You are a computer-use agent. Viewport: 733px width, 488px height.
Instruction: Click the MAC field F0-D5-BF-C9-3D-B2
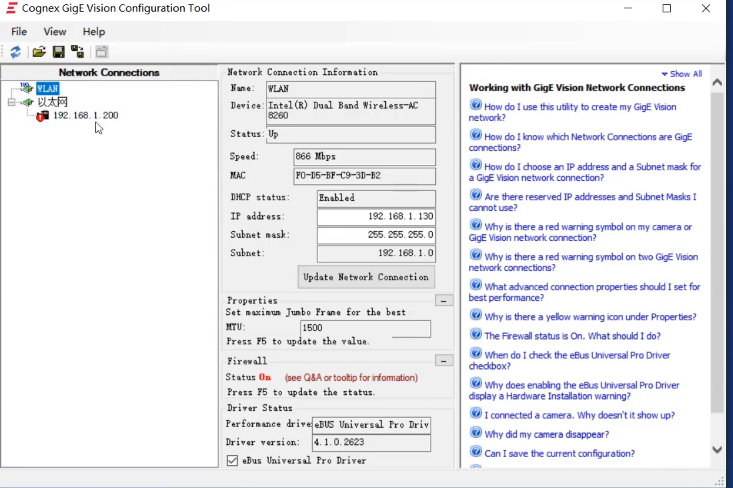tap(365, 176)
